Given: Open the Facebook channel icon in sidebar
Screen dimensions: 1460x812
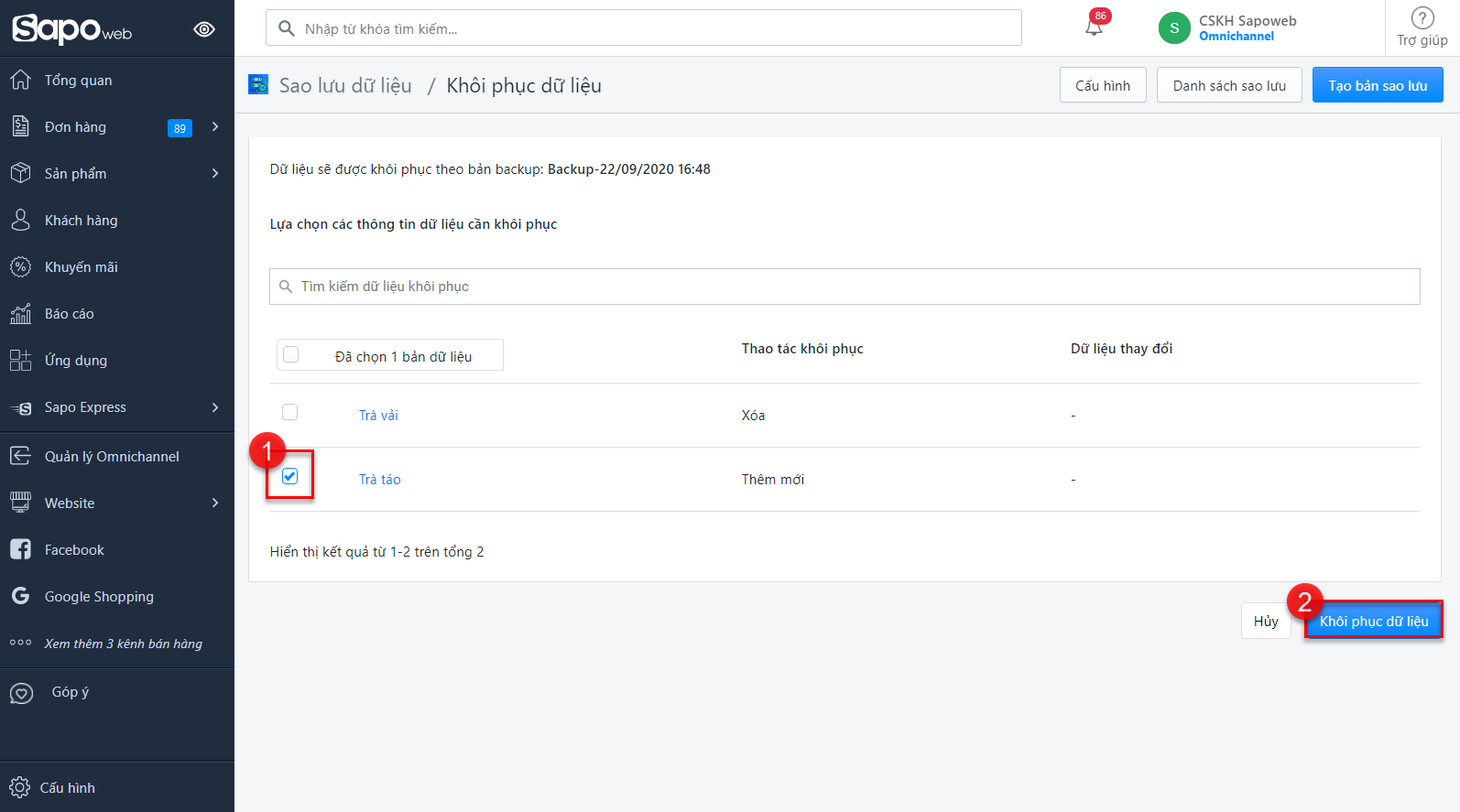Looking at the screenshot, I should pyautogui.click(x=20, y=549).
